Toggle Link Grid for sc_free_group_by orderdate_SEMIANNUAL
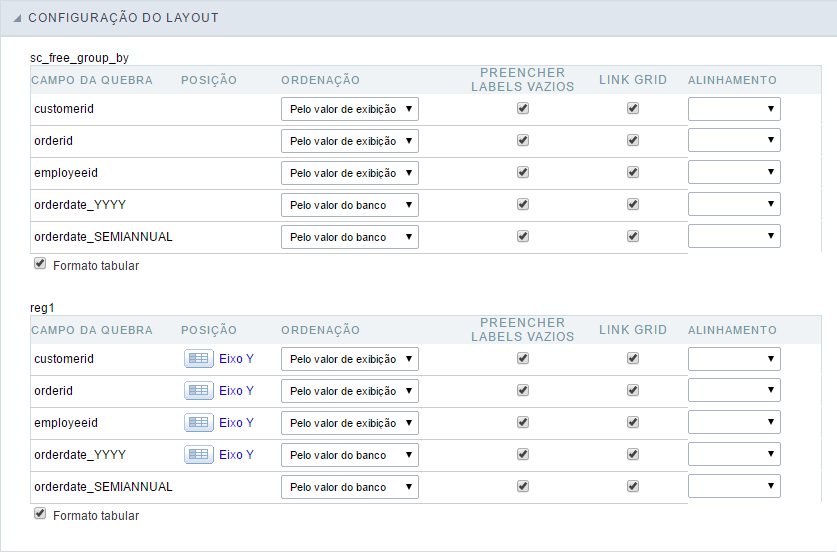This screenshot has width=837, height=552. pyautogui.click(x=633, y=236)
